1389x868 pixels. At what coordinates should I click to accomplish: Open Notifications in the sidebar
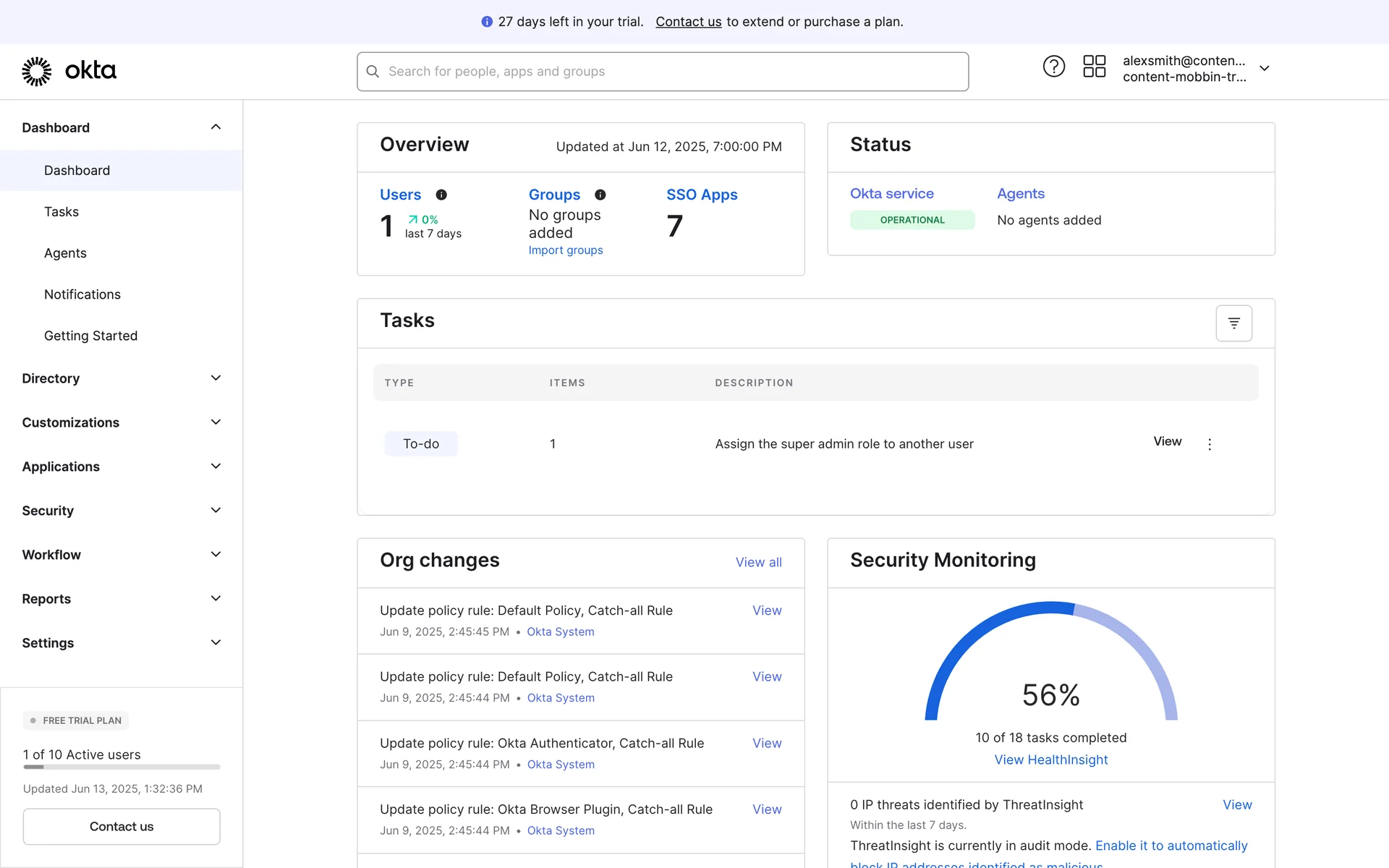tap(82, 294)
